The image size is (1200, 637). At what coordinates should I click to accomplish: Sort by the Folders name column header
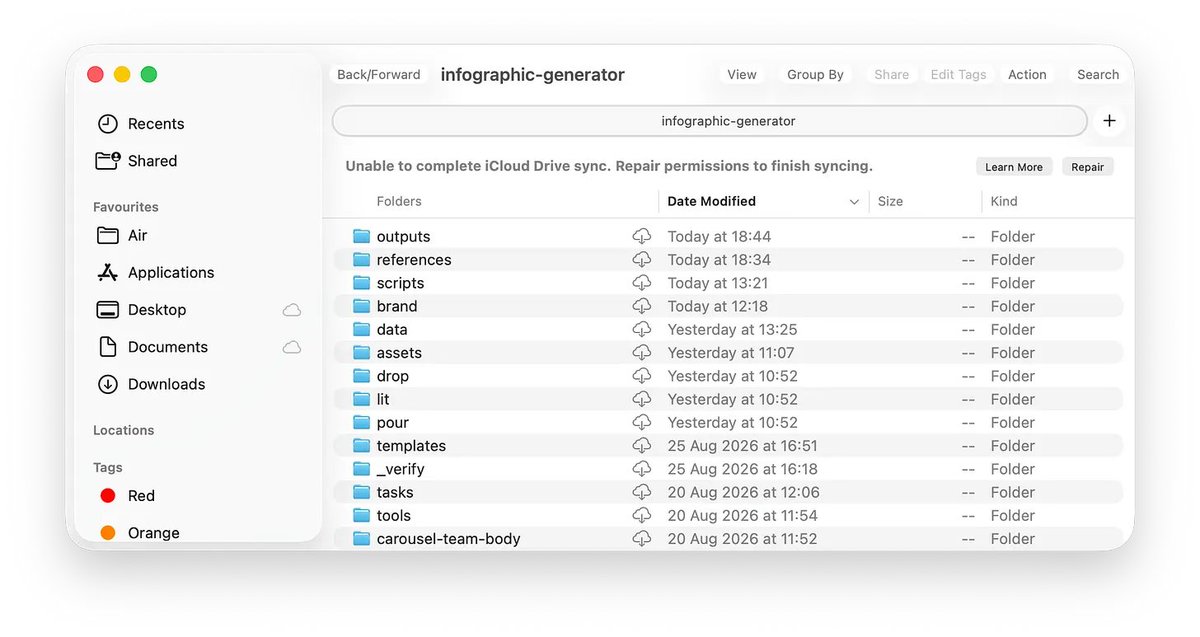399,201
